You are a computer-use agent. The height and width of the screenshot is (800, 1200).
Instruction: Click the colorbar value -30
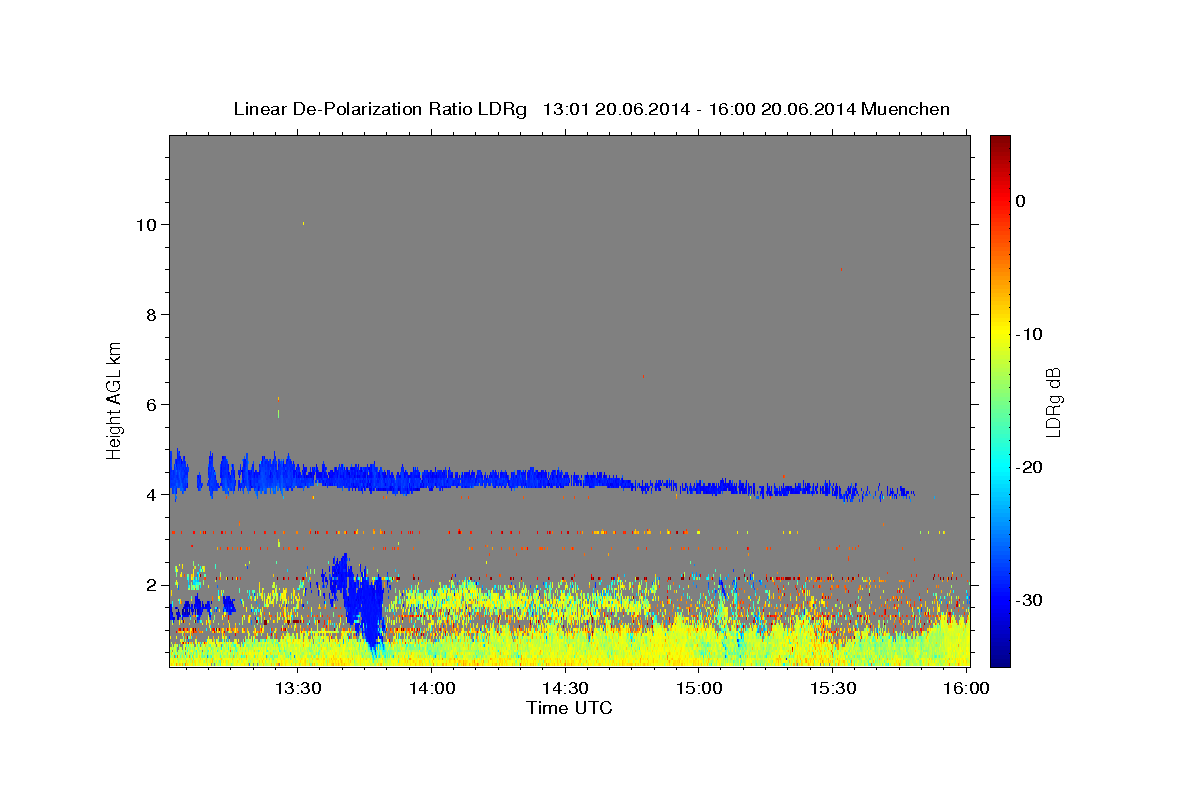[1029, 600]
